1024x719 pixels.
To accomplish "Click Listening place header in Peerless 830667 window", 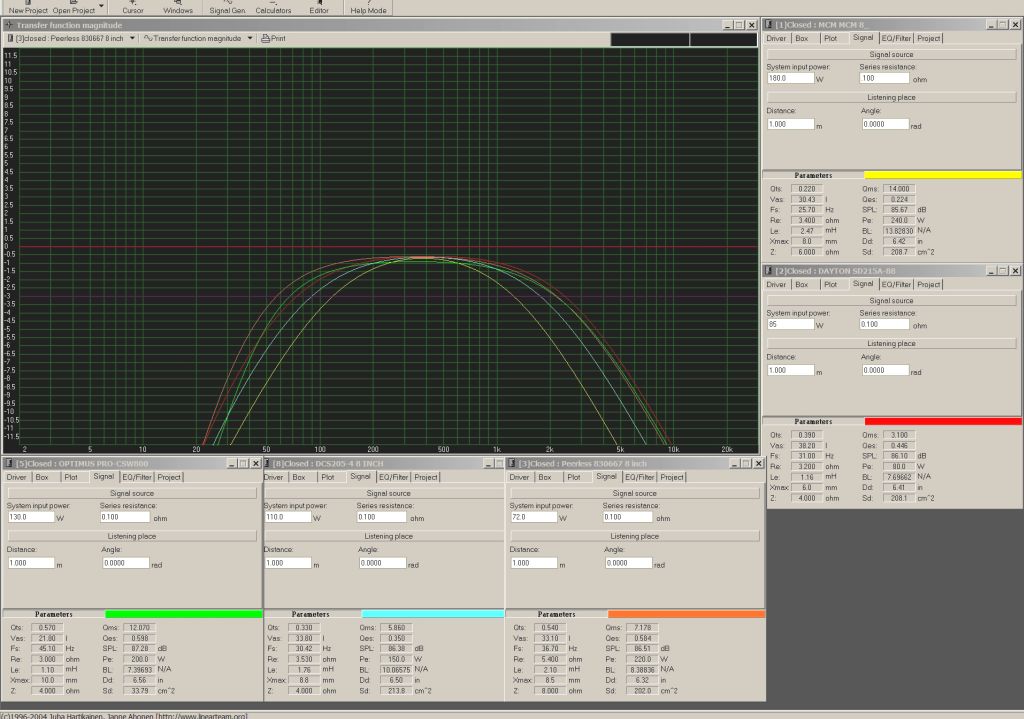I will coord(634,536).
